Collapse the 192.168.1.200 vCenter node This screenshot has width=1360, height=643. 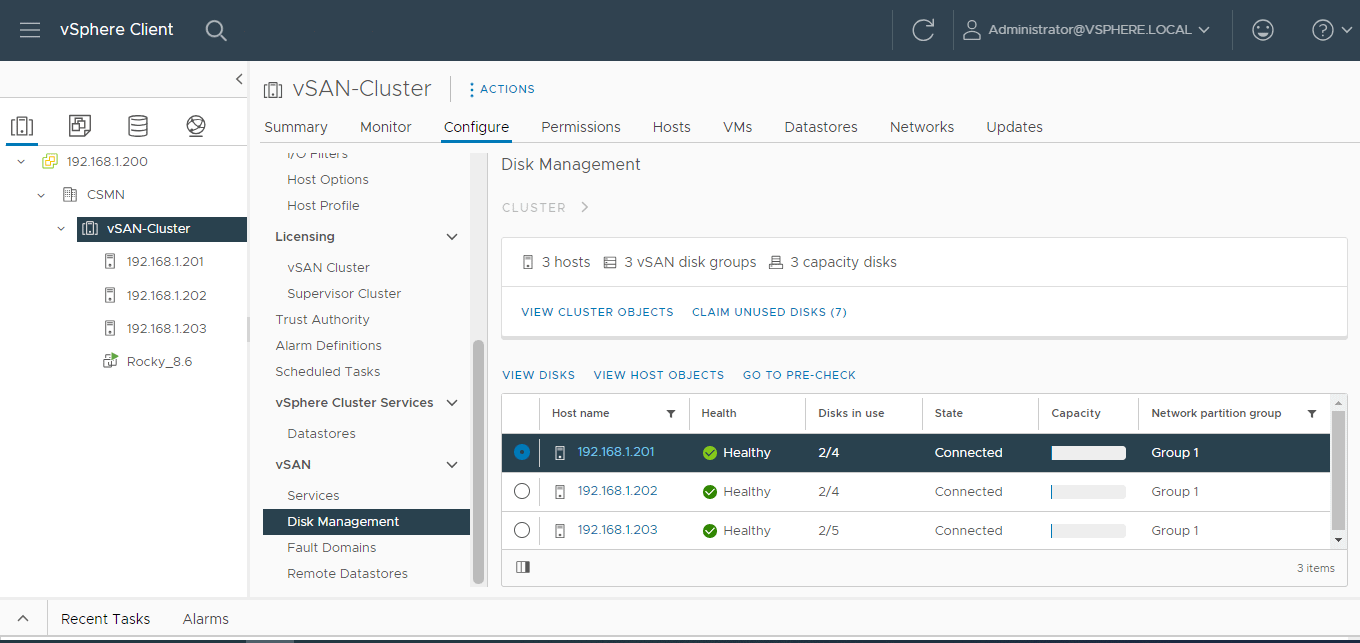21,161
